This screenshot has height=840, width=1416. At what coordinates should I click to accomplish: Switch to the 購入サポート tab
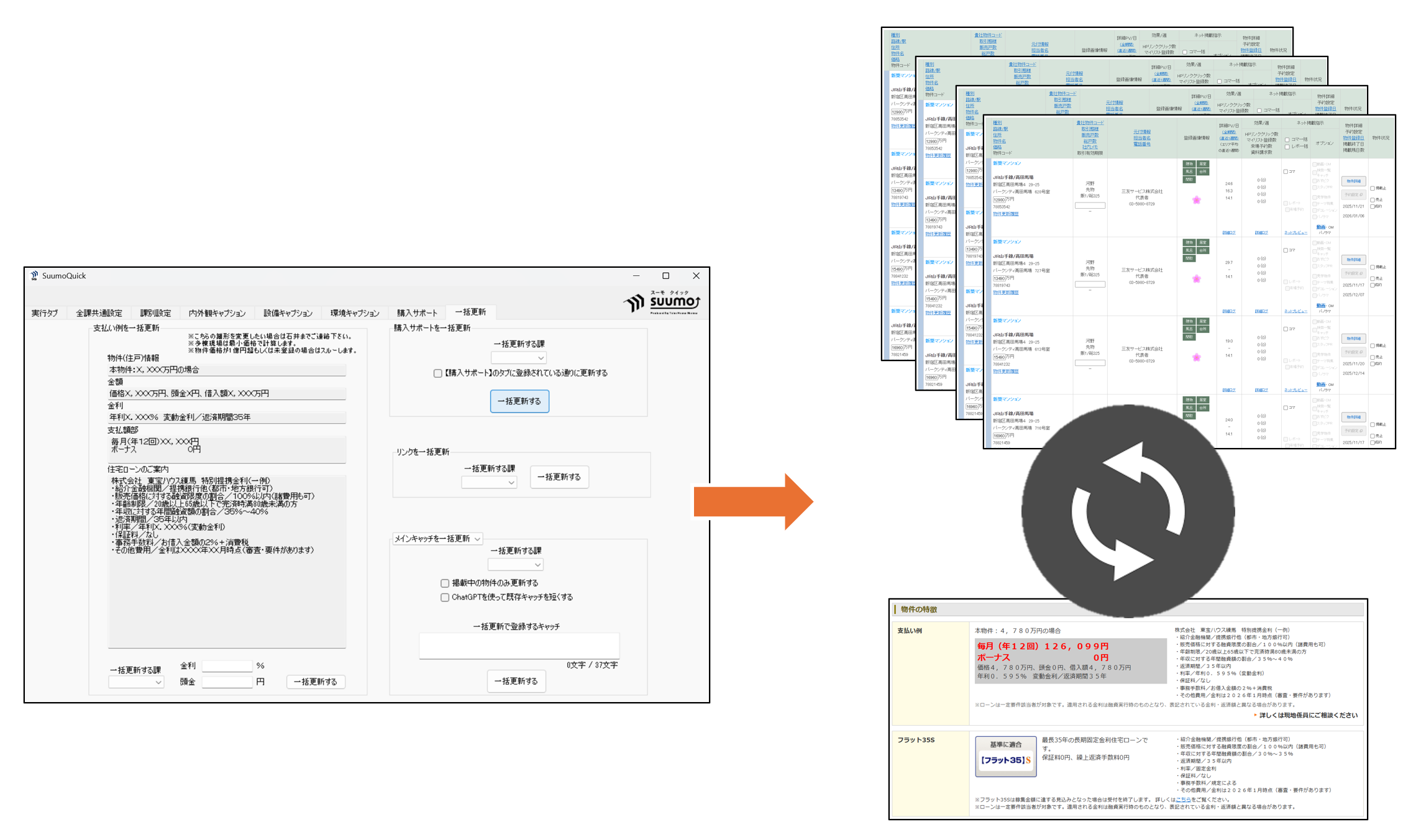[417, 313]
